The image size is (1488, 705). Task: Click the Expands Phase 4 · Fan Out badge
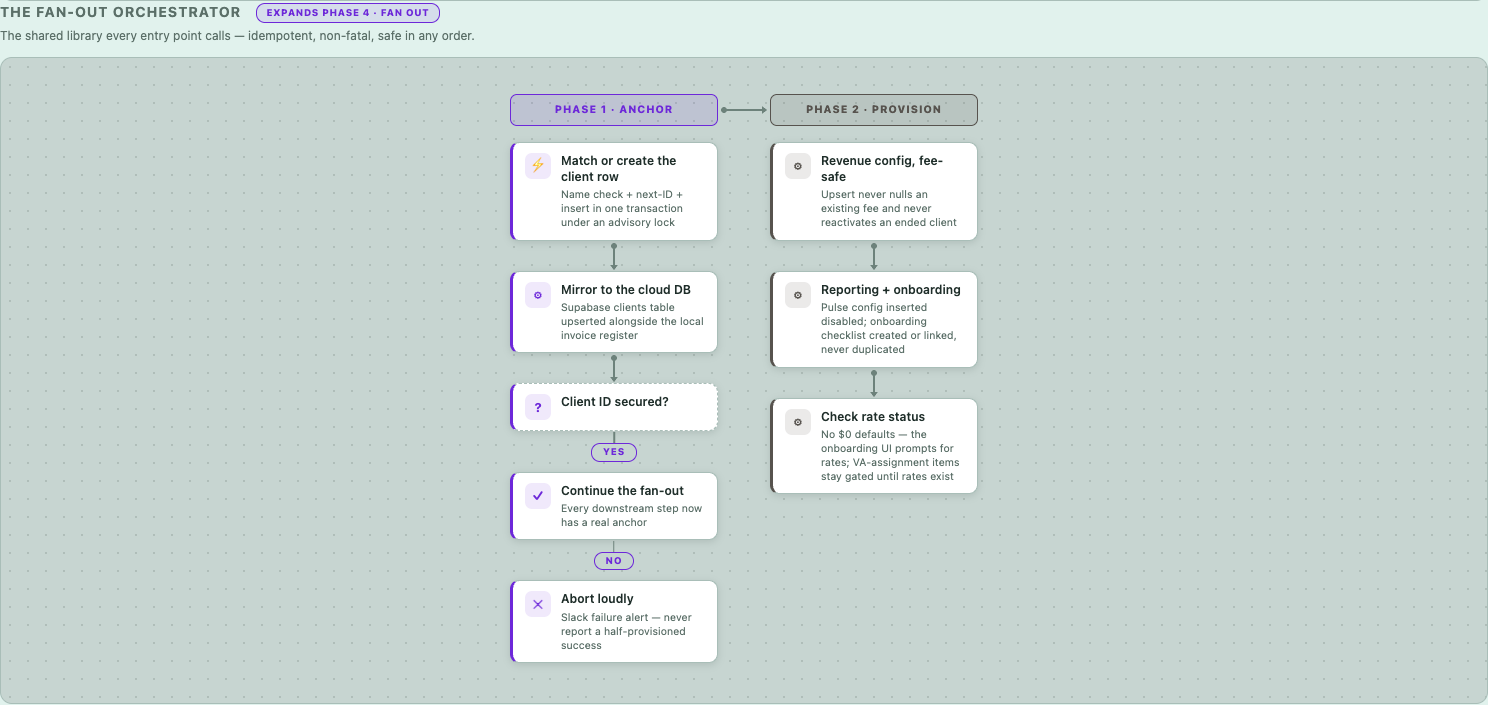[x=348, y=13]
